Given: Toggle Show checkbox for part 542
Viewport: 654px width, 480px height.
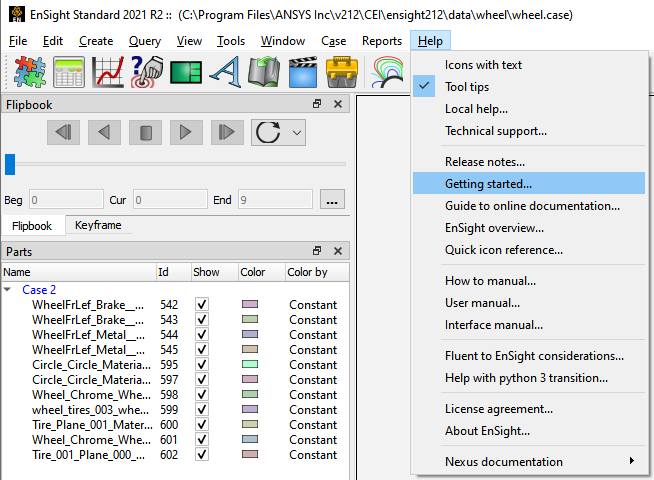Looking at the screenshot, I should pyautogui.click(x=202, y=304).
